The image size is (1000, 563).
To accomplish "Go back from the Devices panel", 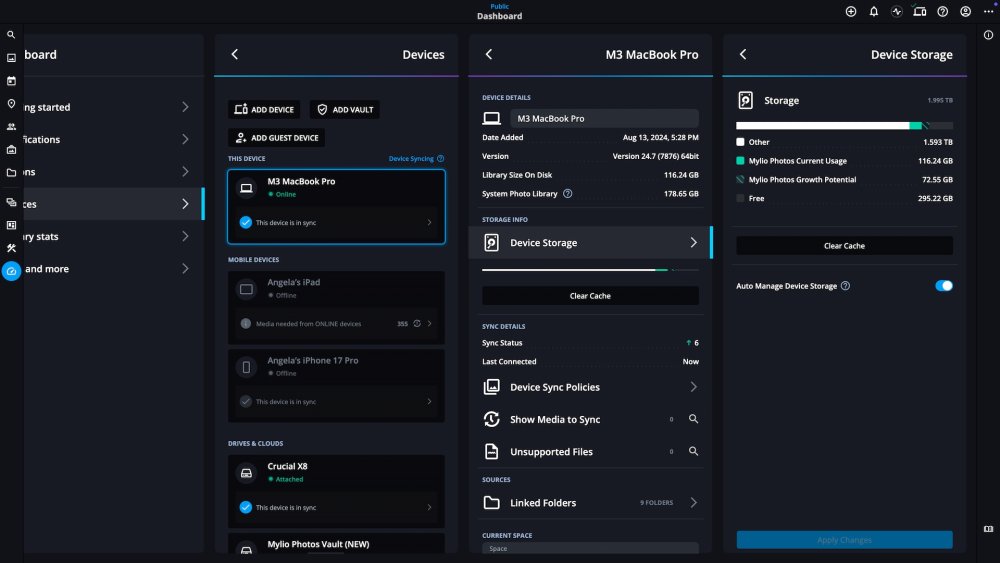I will pyautogui.click(x=235, y=54).
